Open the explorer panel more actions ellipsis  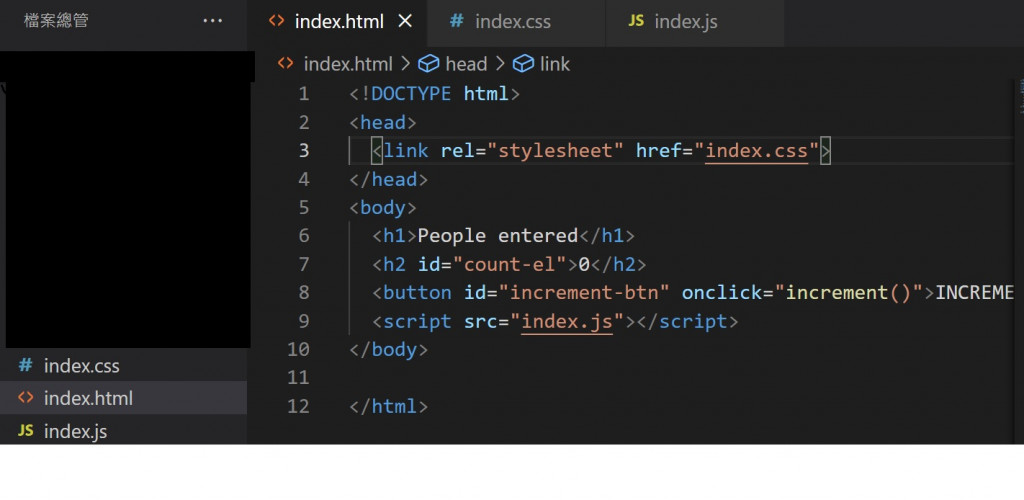tap(213, 21)
